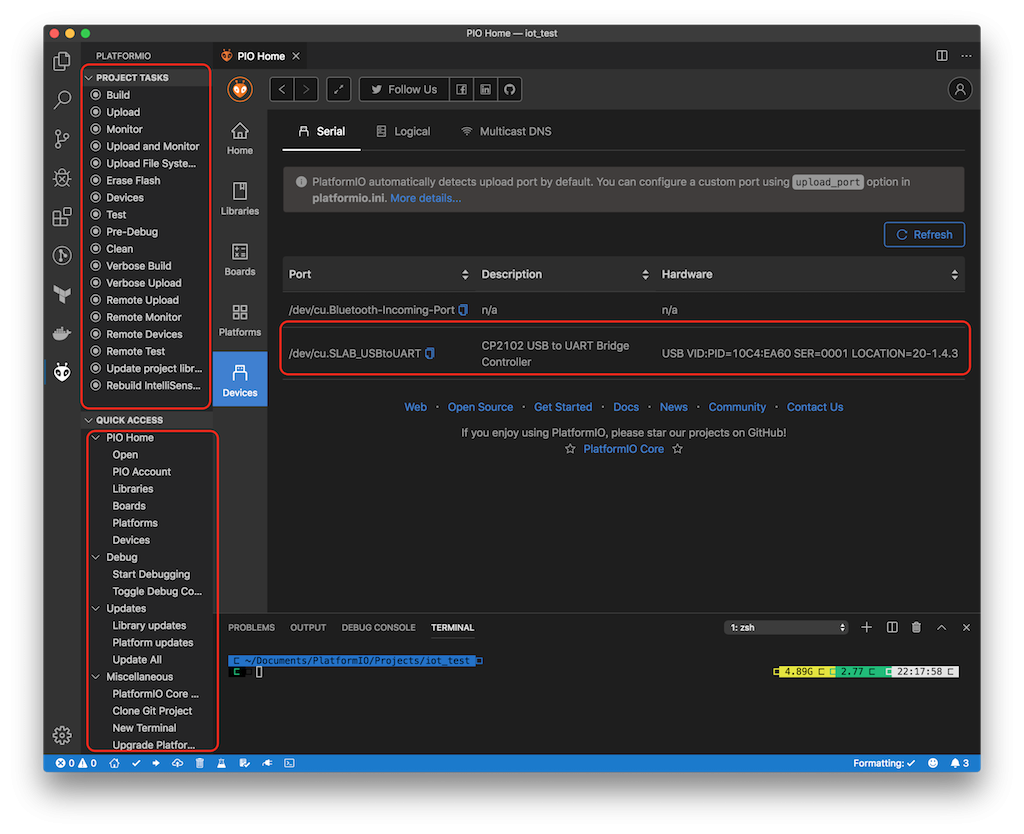Screen dimensions: 1024x834
Task: Open the Debug view (bug icon)
Action: pos(62,178)
